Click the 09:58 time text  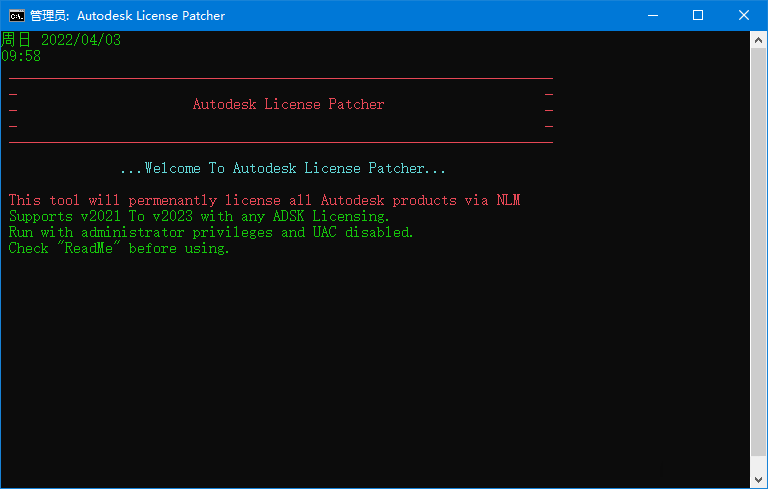(21, 57)
